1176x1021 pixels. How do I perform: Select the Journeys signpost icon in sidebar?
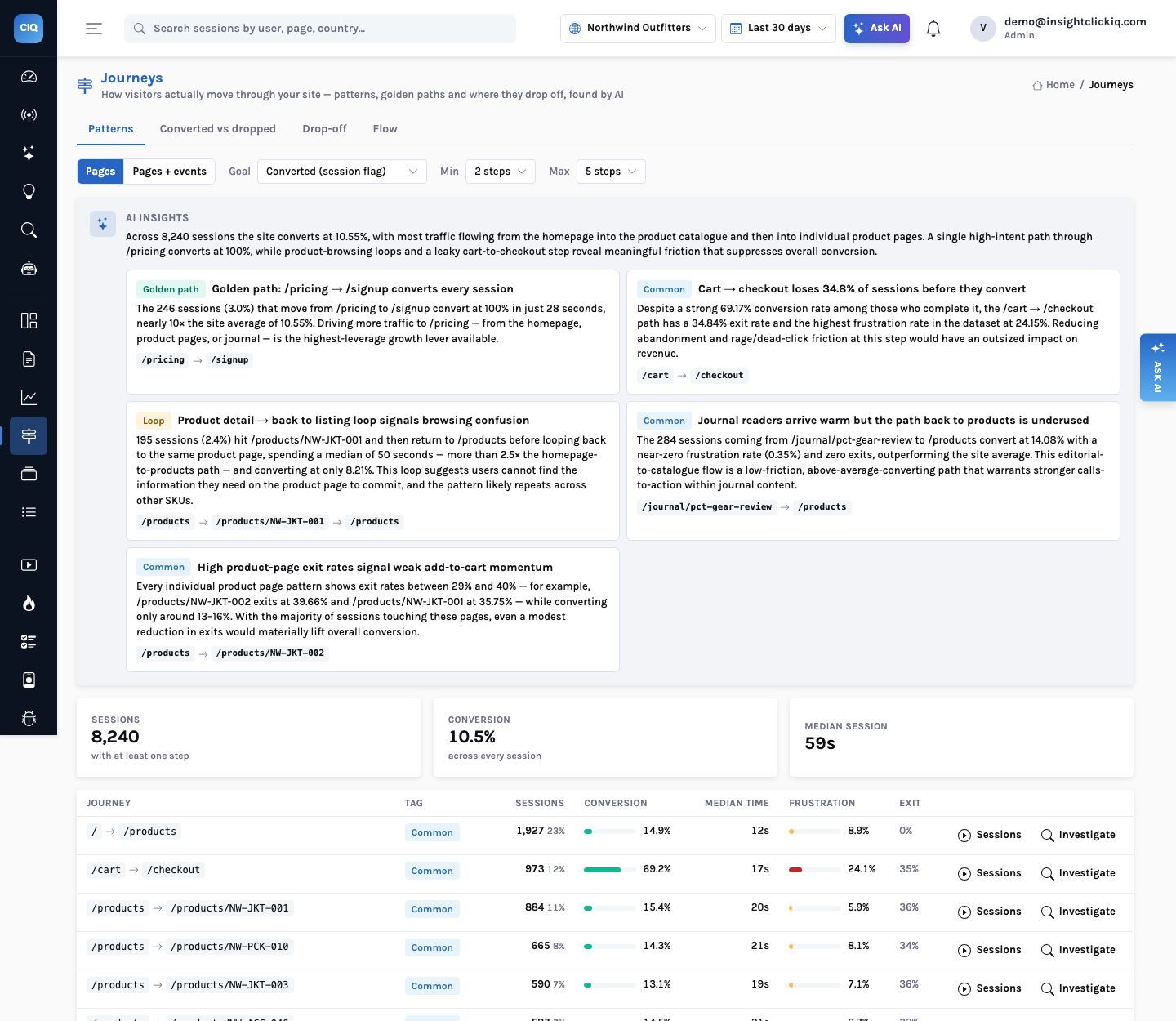(x=29, y=435)
